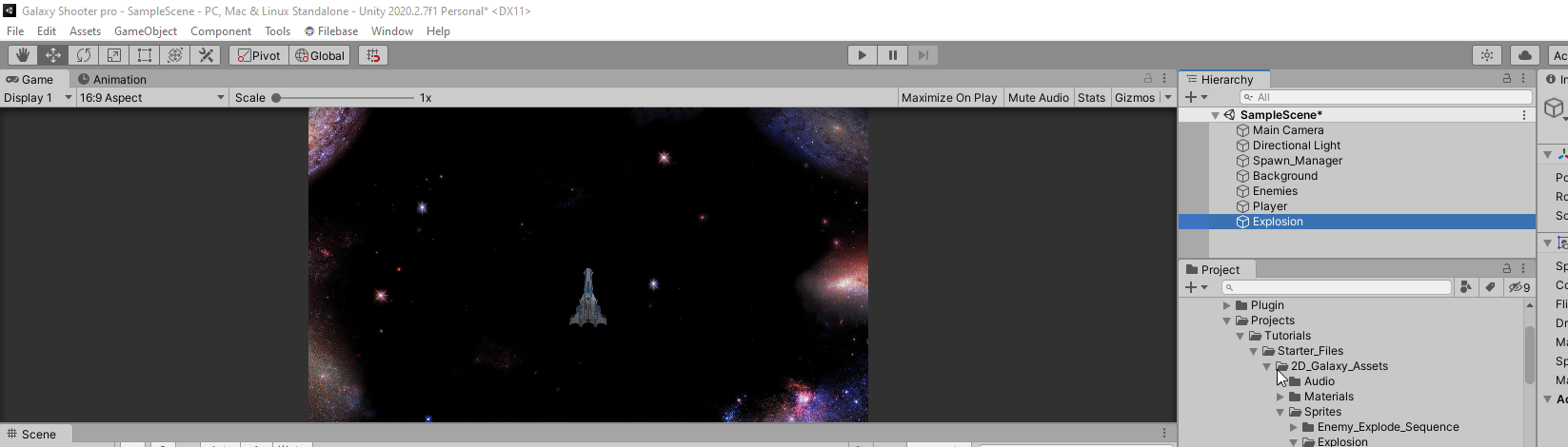Click the Audio folder icon
Viewport: 1568px width, 447px height.
pos(1295,381)
